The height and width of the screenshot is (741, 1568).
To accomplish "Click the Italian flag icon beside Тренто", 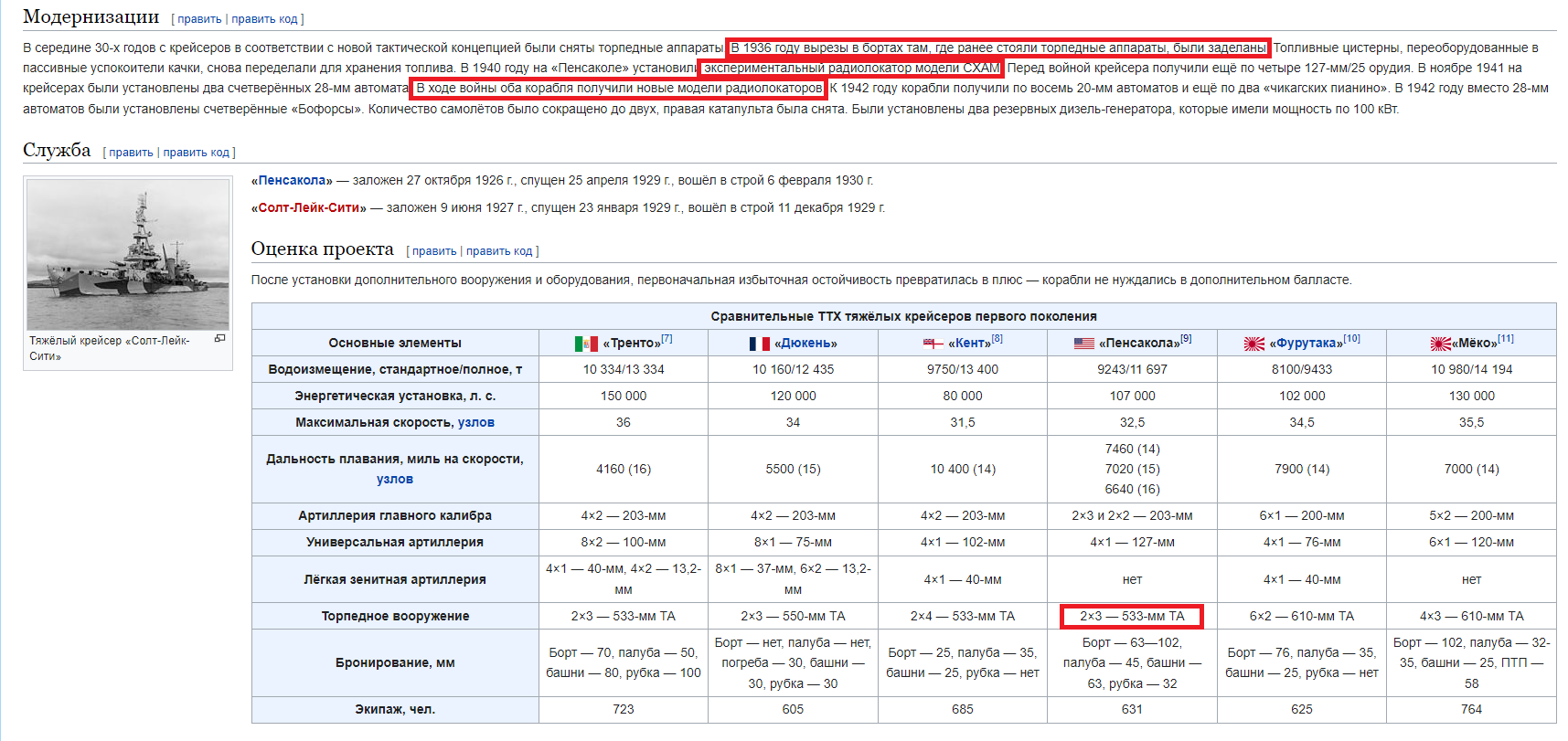I will 586,344.
